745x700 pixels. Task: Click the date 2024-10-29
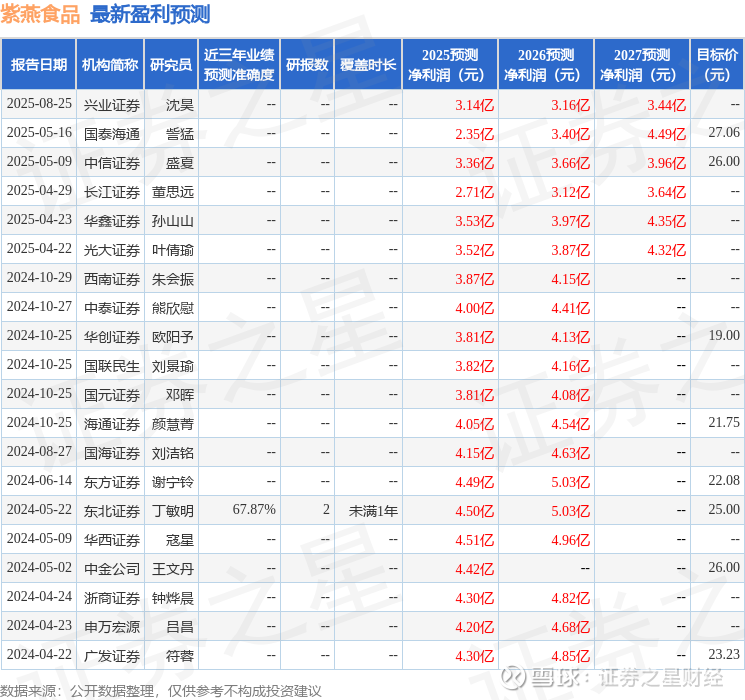pos(39,278)
